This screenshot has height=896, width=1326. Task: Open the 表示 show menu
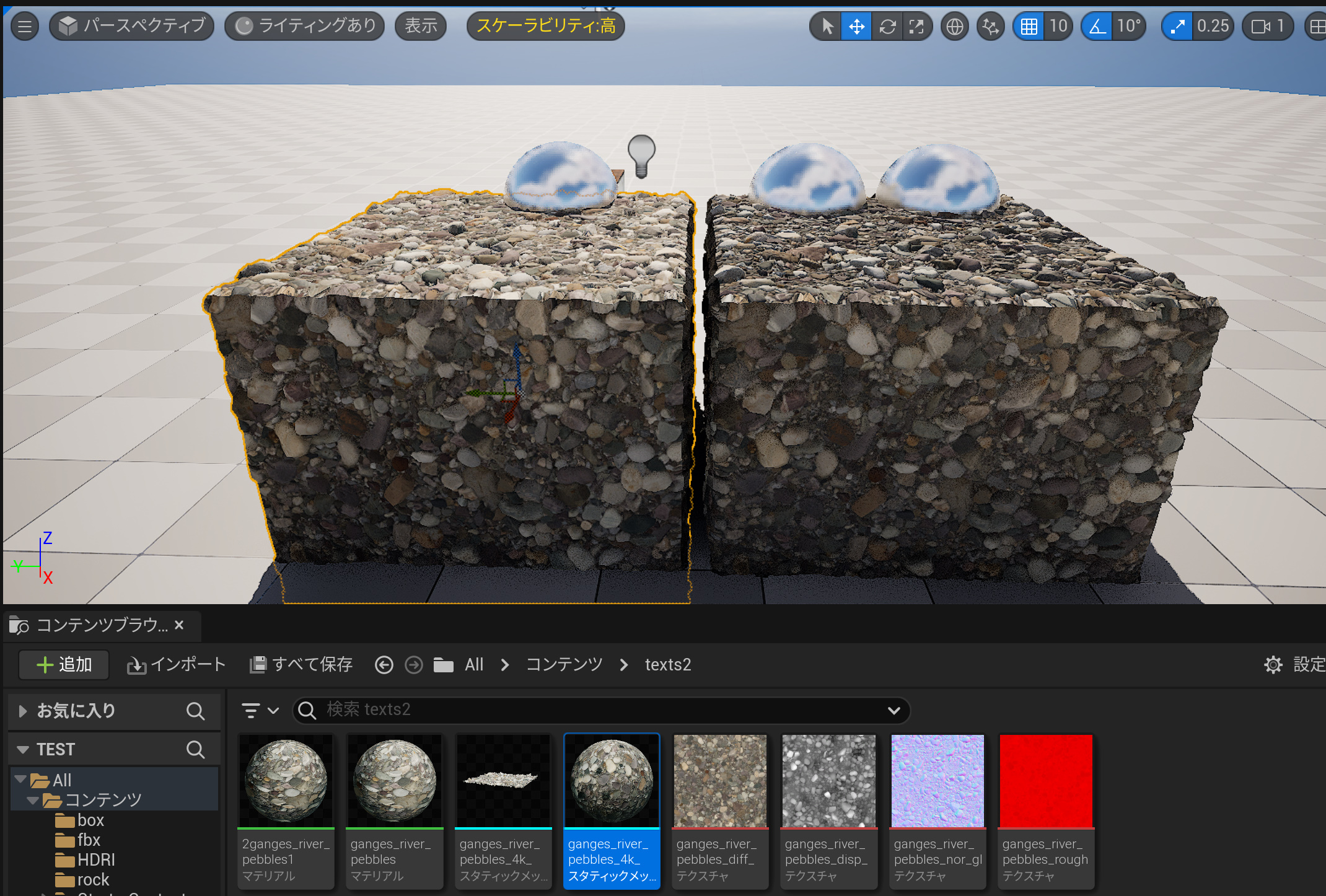point(421,26)
